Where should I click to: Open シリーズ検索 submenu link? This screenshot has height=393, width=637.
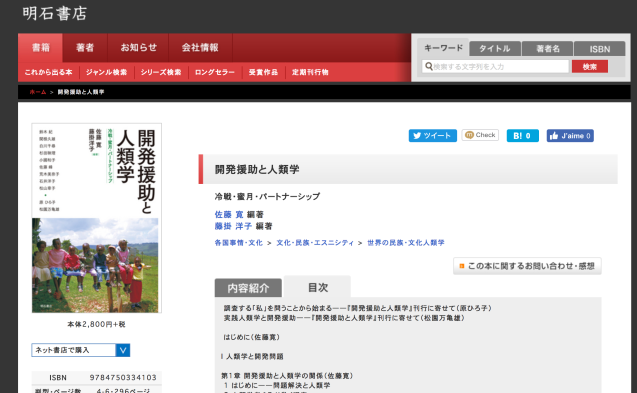coord(161,72)
